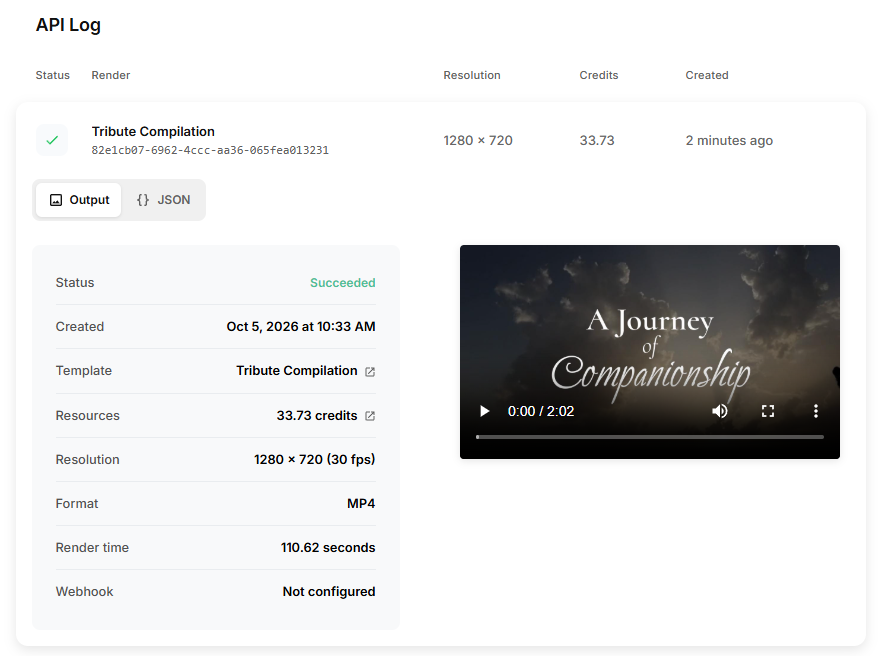The height and width of the screenshot is (656, 881).
Task: Click the 33.73 credits resources link
Action: pos(317,416)
